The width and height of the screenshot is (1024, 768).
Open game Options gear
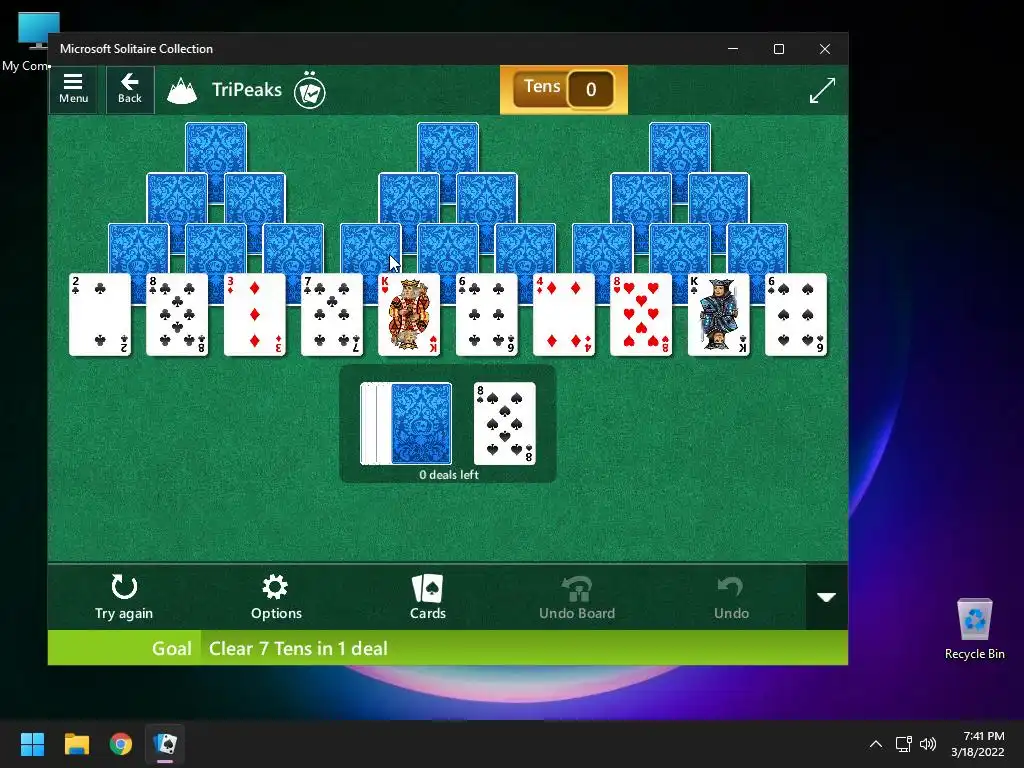pyautogui.click(x=276, y=597)
